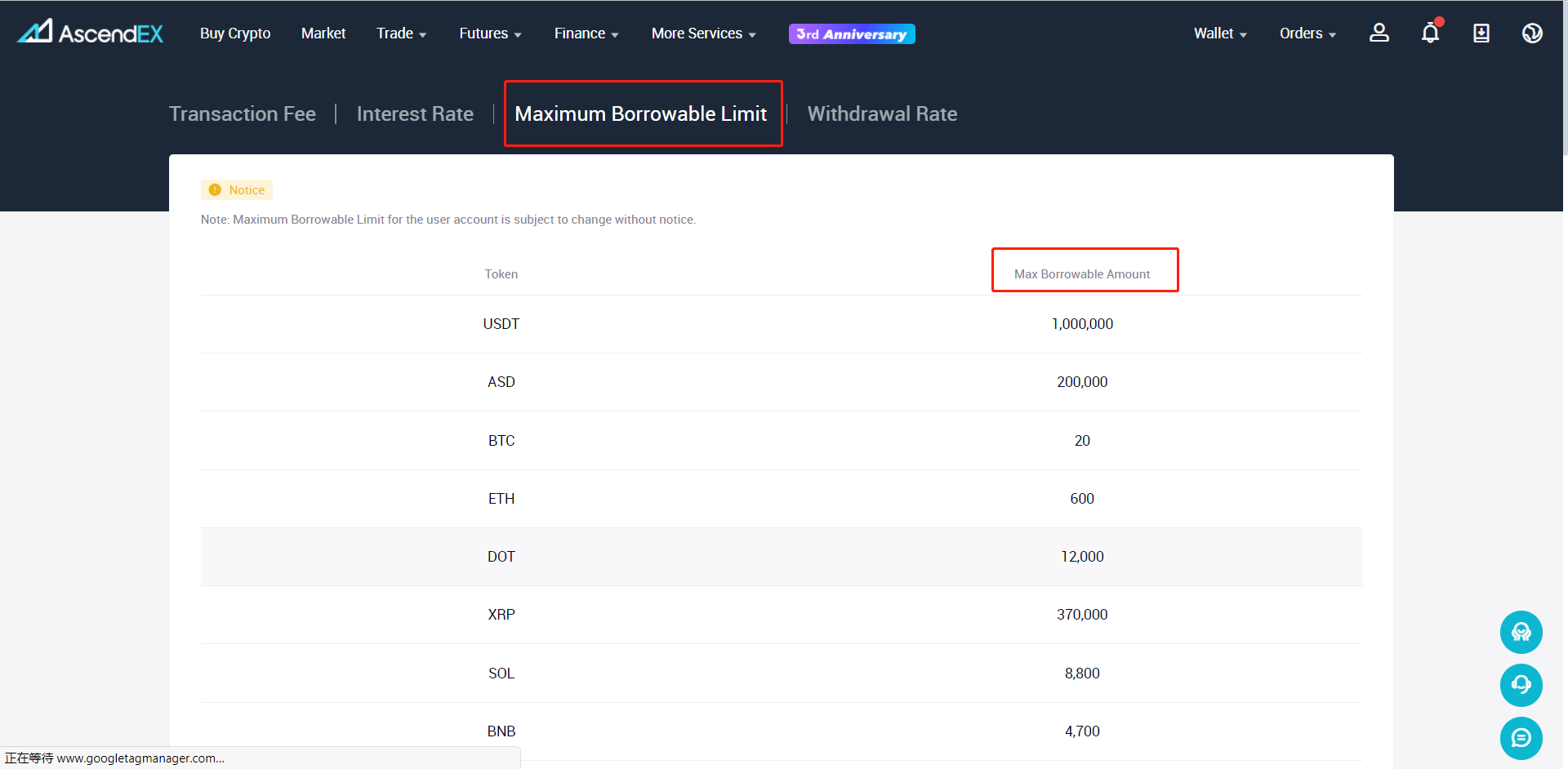Select the XRP token cell
Image resolution: width=1568 pixels, height=769 pixels.
[501, 615]
